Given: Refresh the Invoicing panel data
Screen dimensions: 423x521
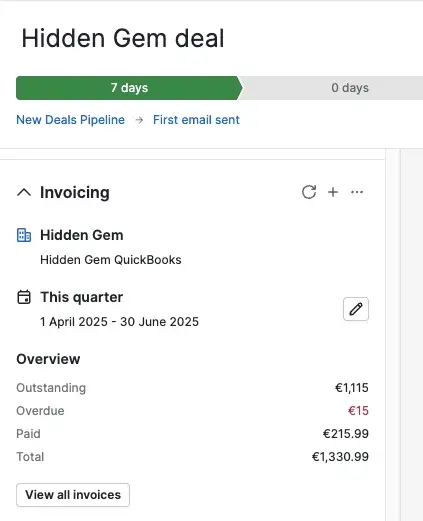Looking at the screenshot, I should [309, 192].
